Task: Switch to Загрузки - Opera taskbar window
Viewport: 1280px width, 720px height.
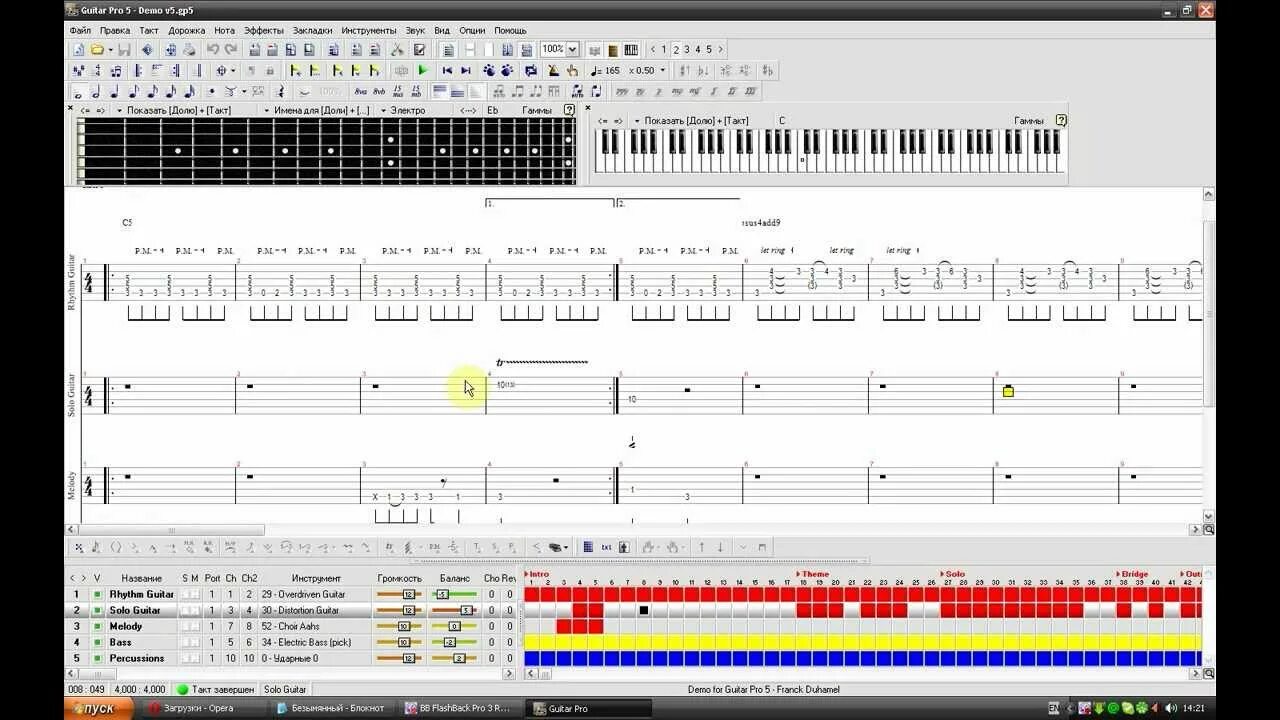Action: [x=204, y=708]
